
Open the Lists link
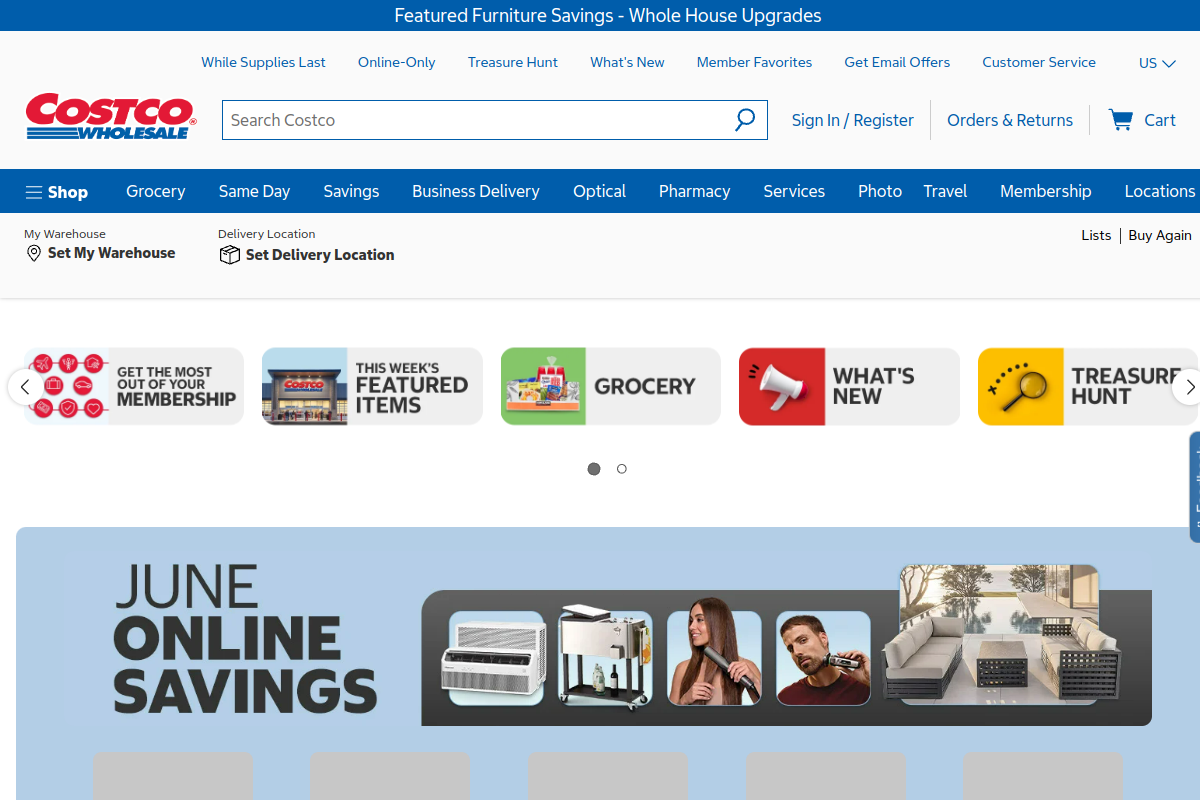(1096, 235)
